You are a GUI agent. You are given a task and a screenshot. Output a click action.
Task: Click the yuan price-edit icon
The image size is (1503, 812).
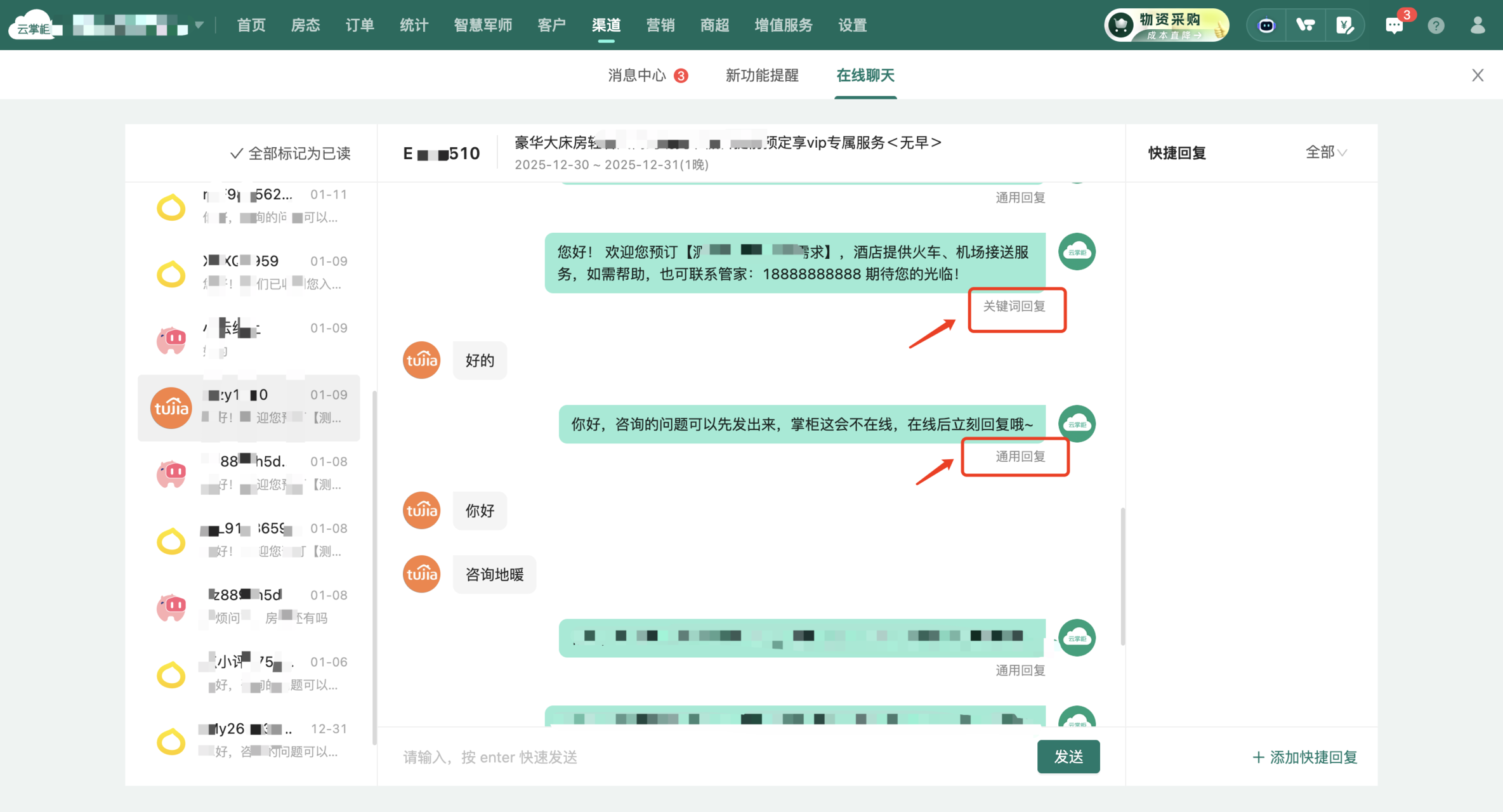1344,25
